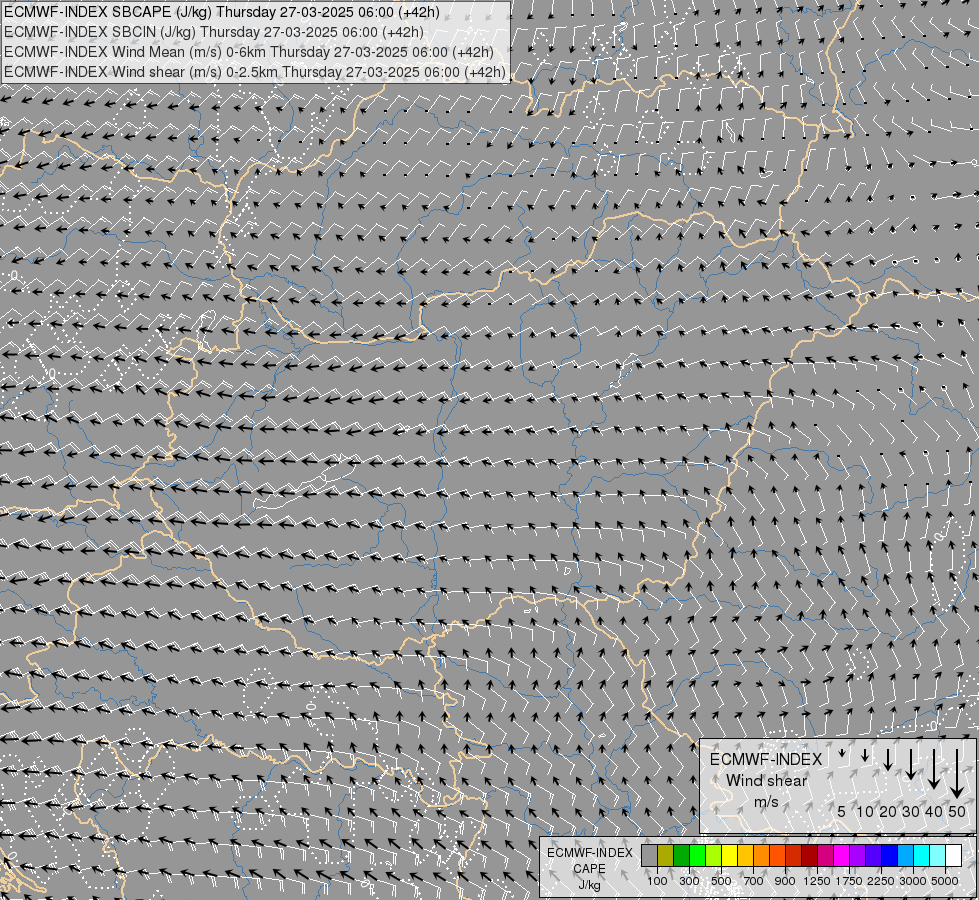This screenshot has width=979, height=900.
Task: Select the 30 m/s wind shear arrow
Action: [911, 764]
